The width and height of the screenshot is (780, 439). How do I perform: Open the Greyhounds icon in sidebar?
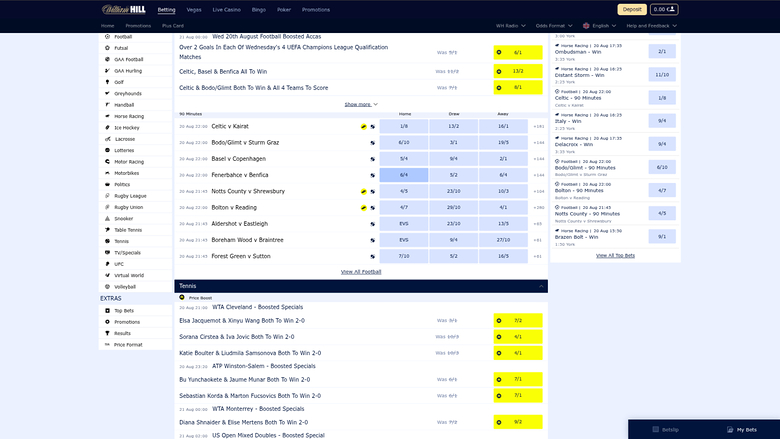tap(107, 93)
